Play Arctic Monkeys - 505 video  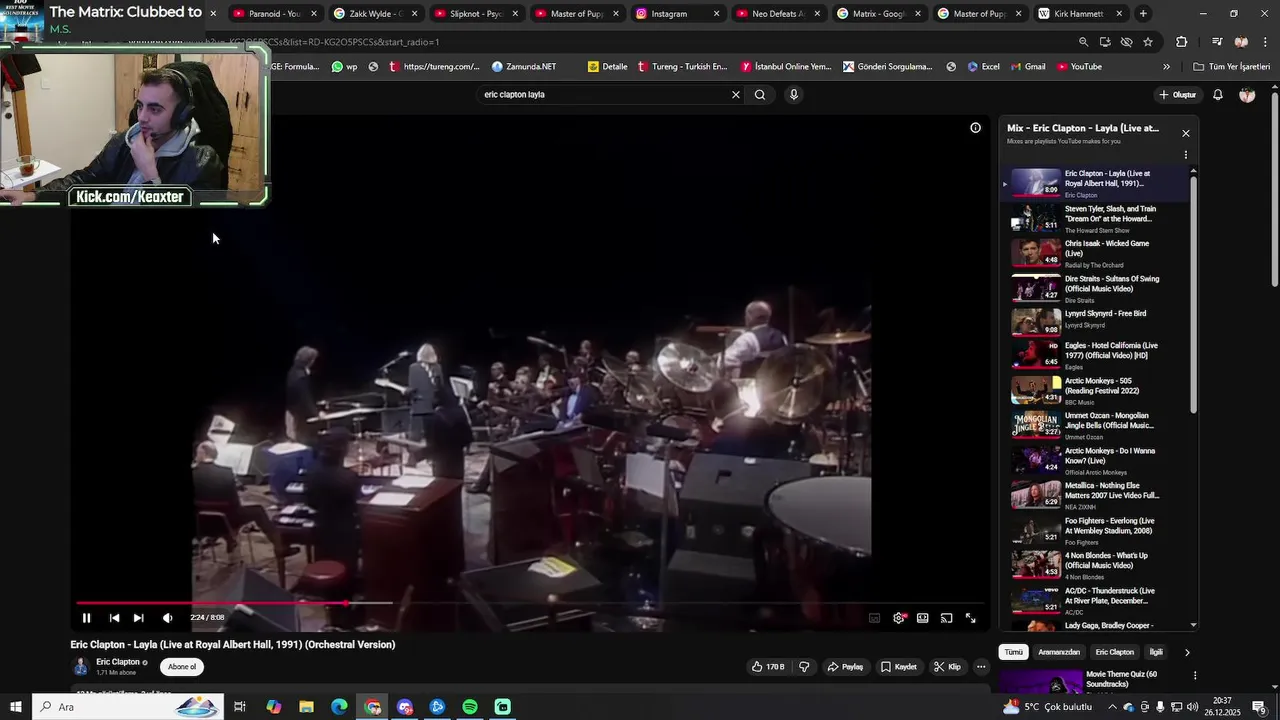1098,390
